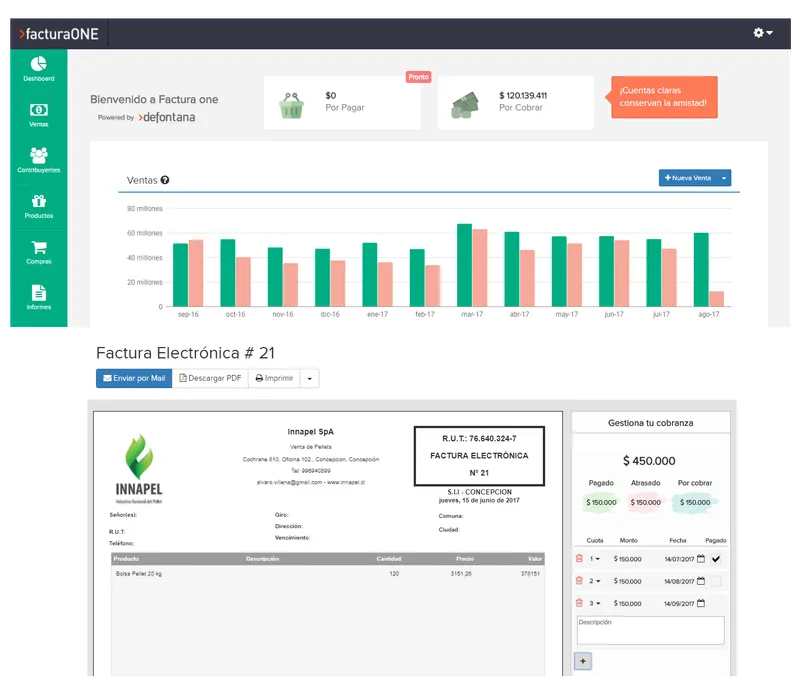
Task: Click the '$ 120.139.411' amount
Action: 523,95
